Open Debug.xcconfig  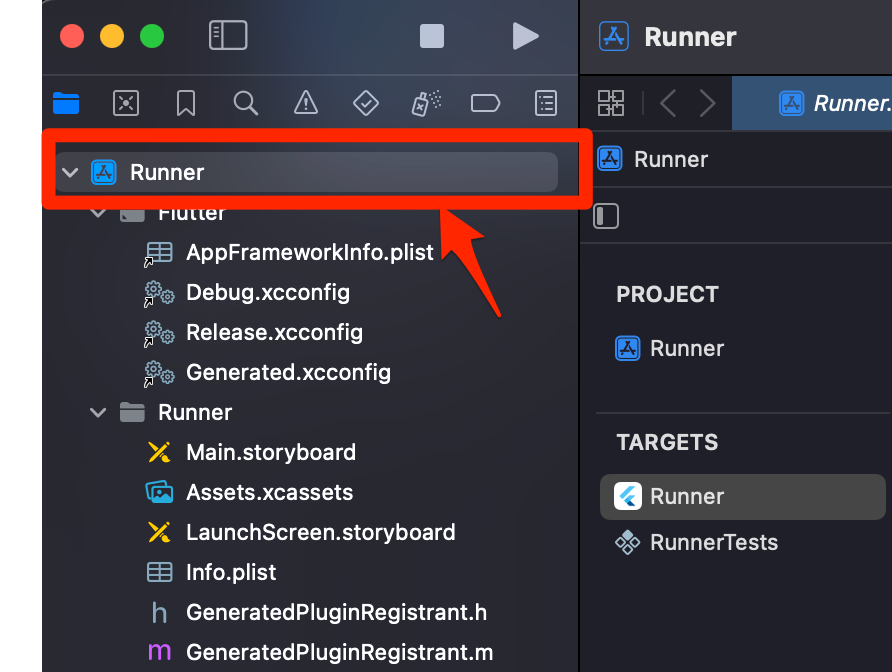coord(267,292)
